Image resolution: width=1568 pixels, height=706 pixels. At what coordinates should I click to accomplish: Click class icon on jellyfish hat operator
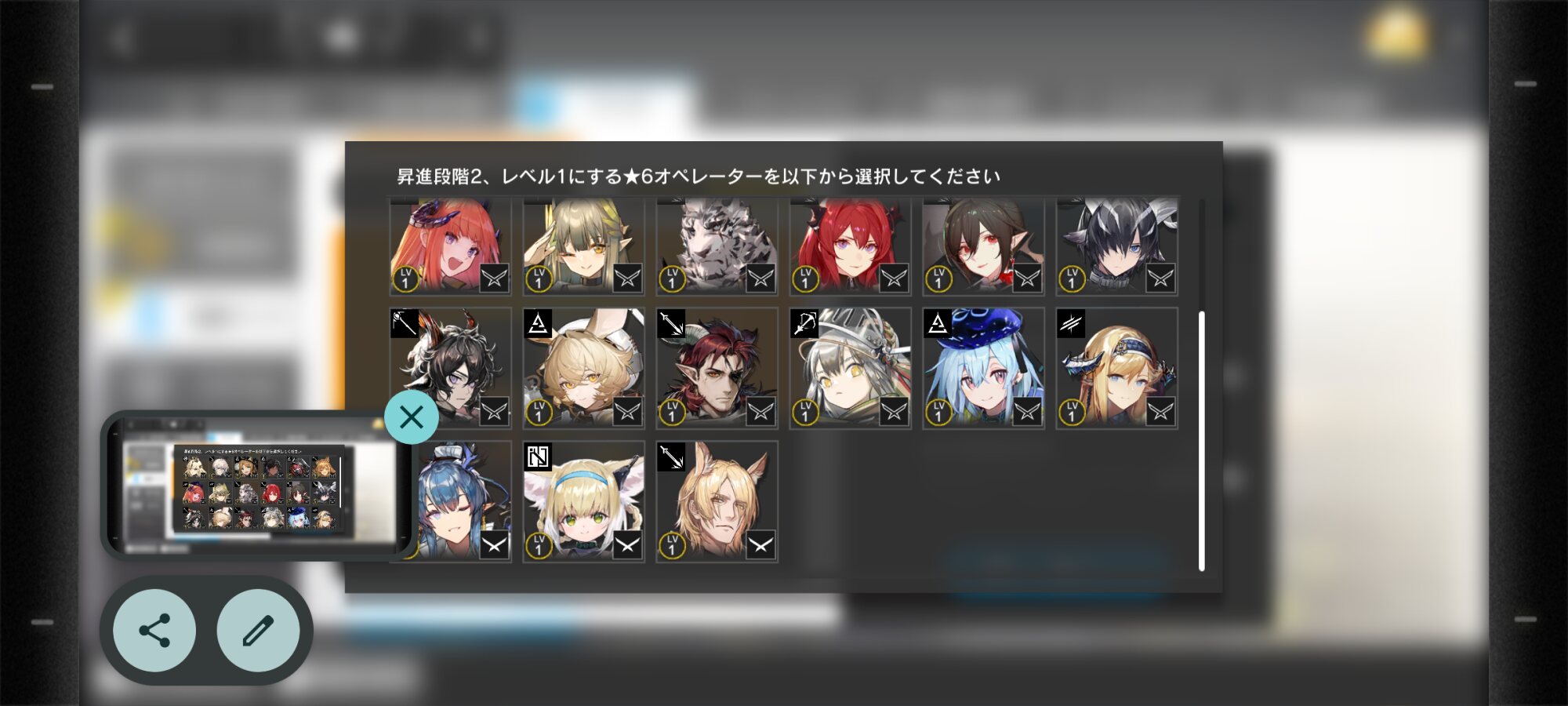tap(938, 323)
